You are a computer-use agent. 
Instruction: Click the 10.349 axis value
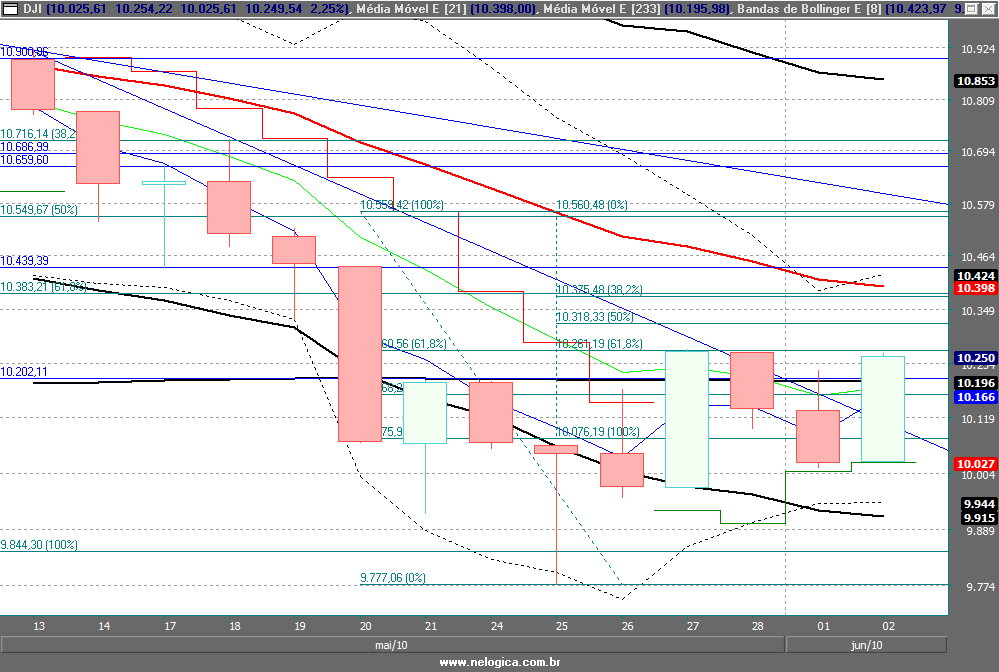click(x=977, y=311)
